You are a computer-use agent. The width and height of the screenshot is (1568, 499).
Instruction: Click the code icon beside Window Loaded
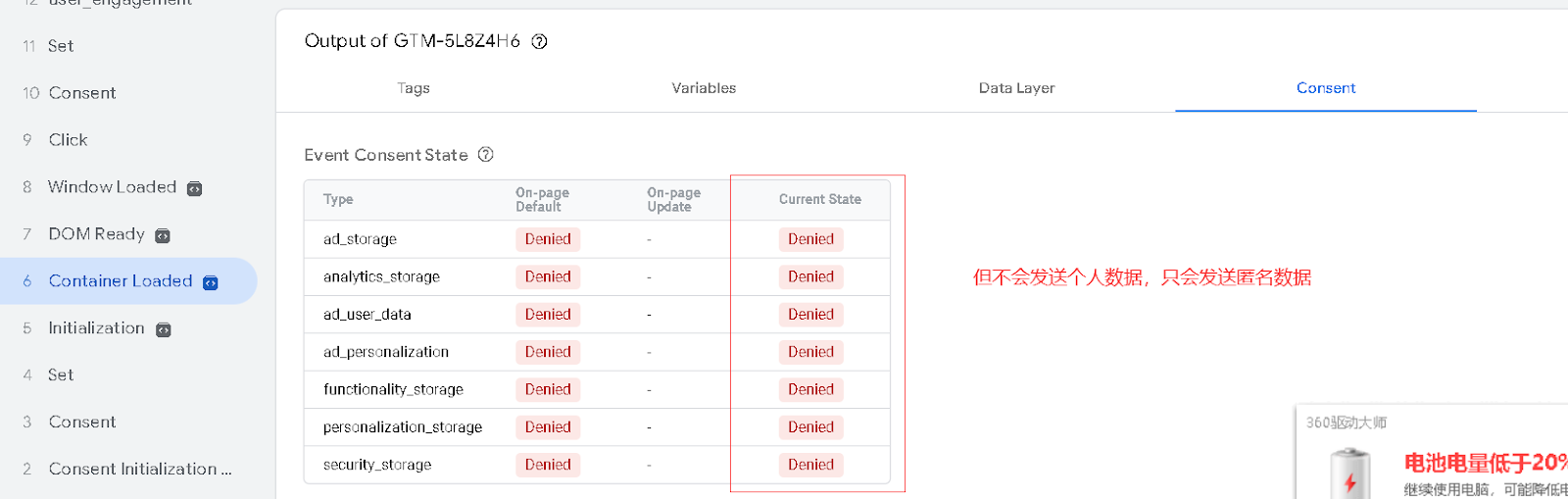[x=195, y=188]
